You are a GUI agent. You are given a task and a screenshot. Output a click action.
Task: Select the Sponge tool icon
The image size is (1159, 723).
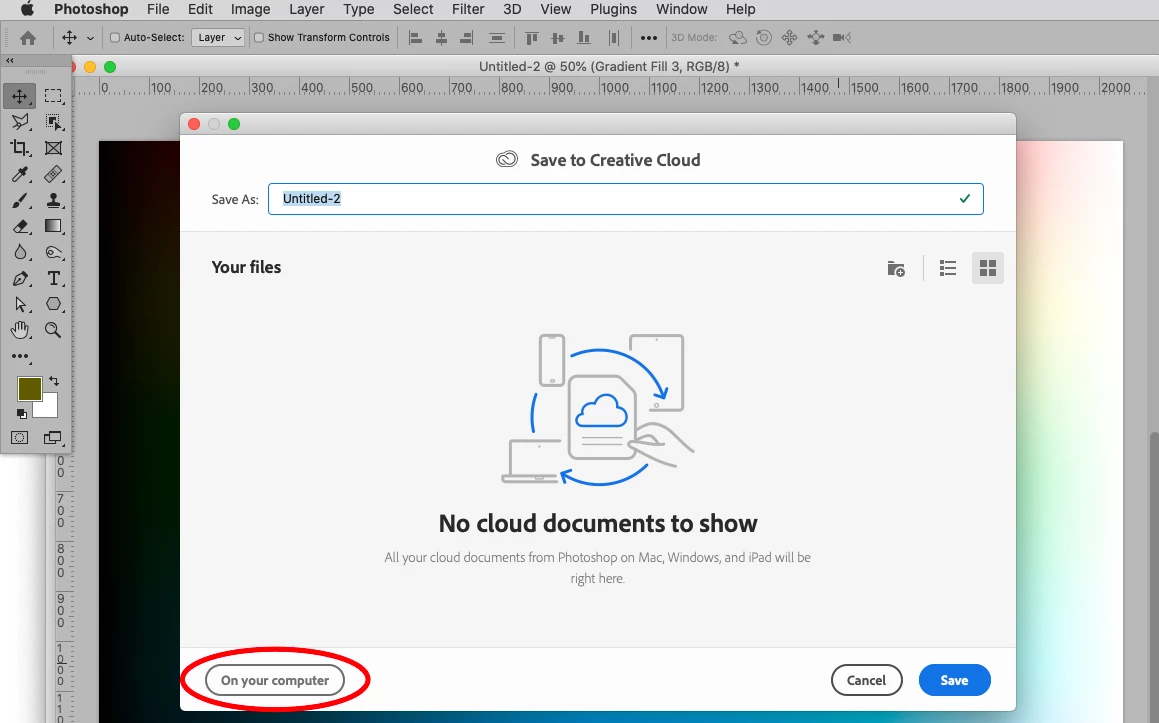pyautogui.click(x=52, y=252)
